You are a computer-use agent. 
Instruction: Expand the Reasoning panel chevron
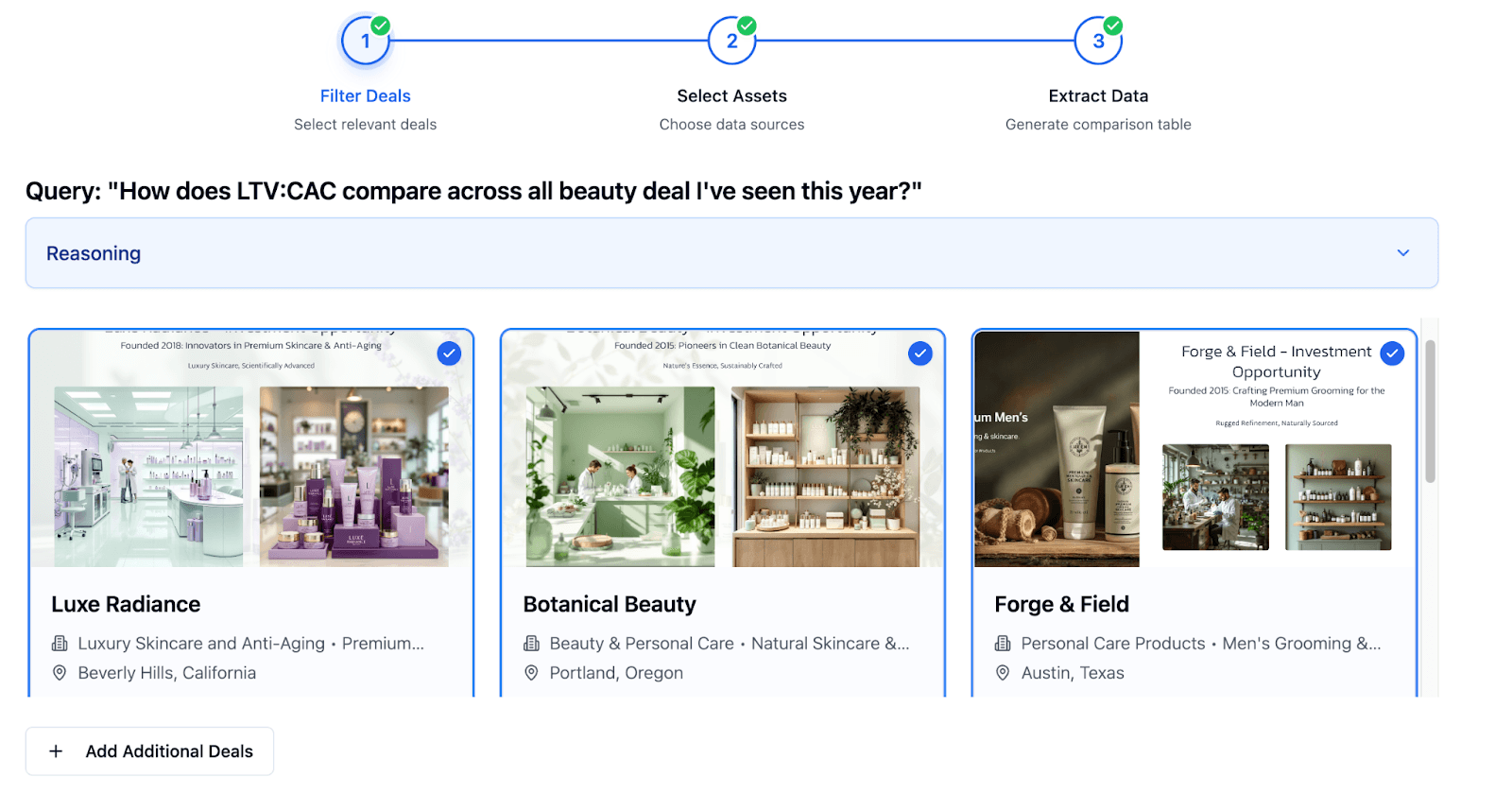tap(1403, 253)
